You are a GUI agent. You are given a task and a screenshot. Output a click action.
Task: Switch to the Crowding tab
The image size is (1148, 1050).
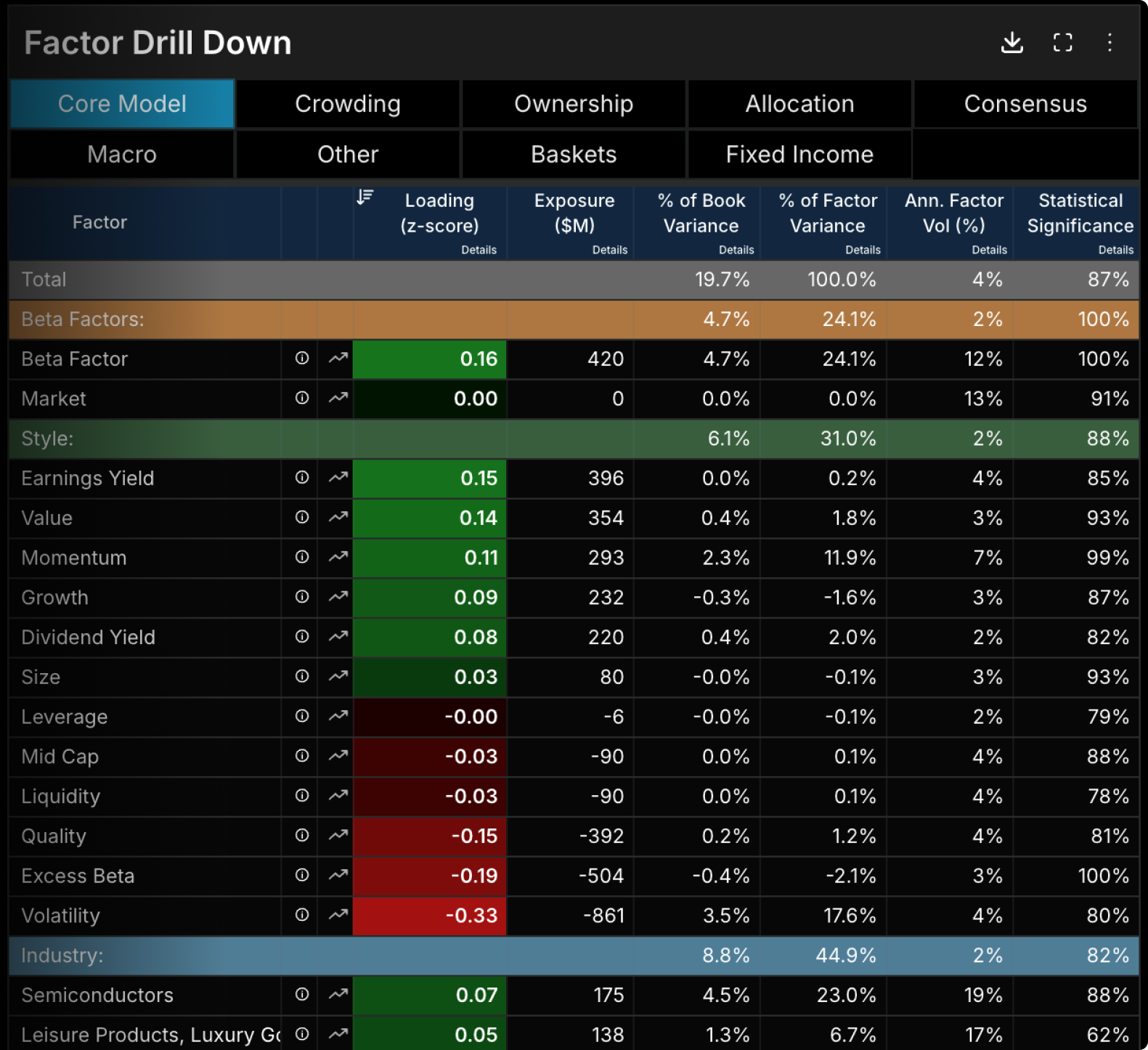tap(348, 104)
